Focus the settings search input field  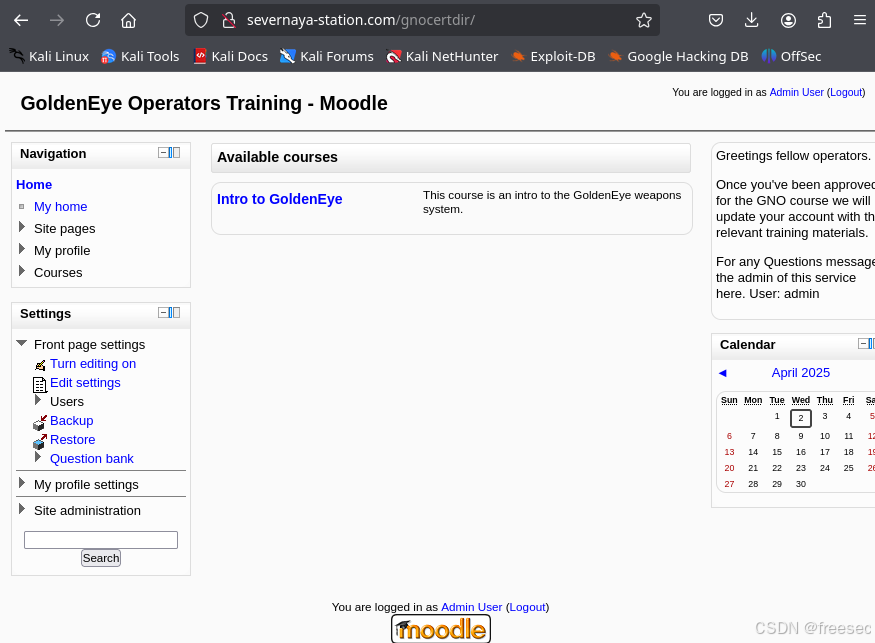101,540
